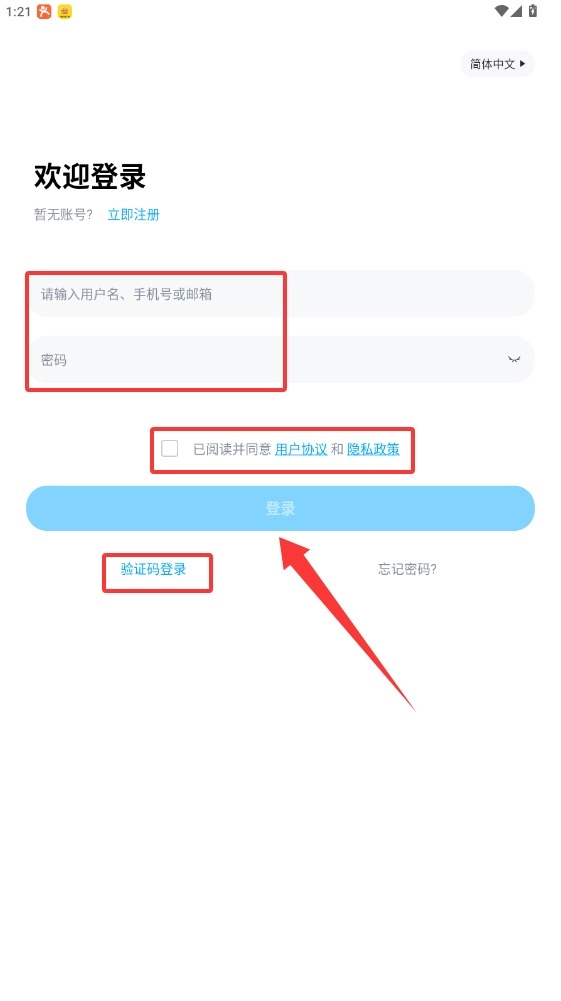Open the 用户协议 user agreement link
Image resolution: width=561 pixels, height=1001 pixels.
[301, 449]
